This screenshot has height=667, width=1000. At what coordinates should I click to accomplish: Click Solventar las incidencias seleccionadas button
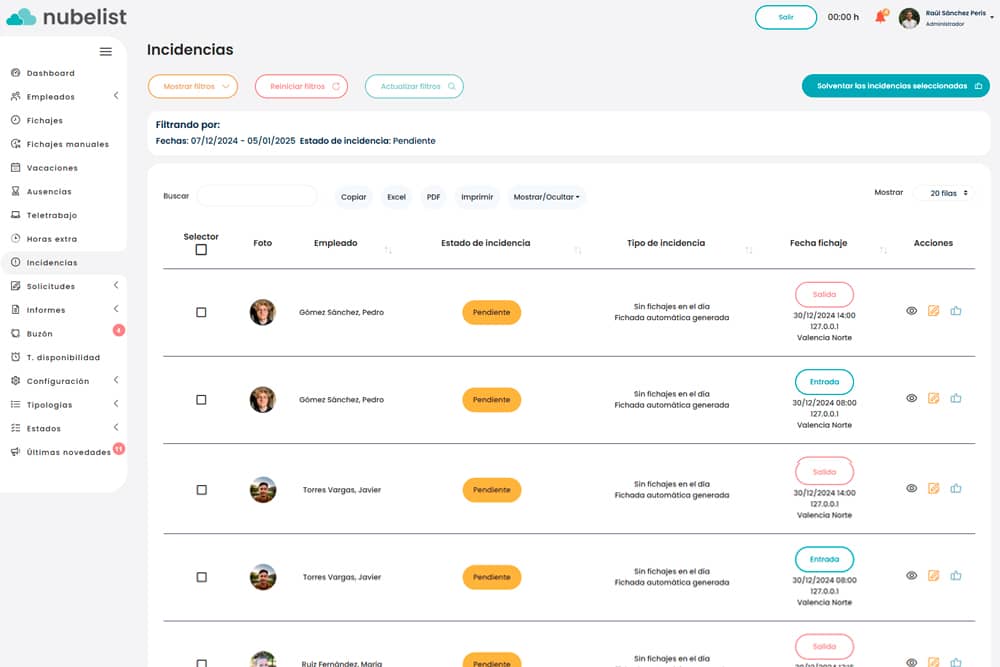point(895,86)
